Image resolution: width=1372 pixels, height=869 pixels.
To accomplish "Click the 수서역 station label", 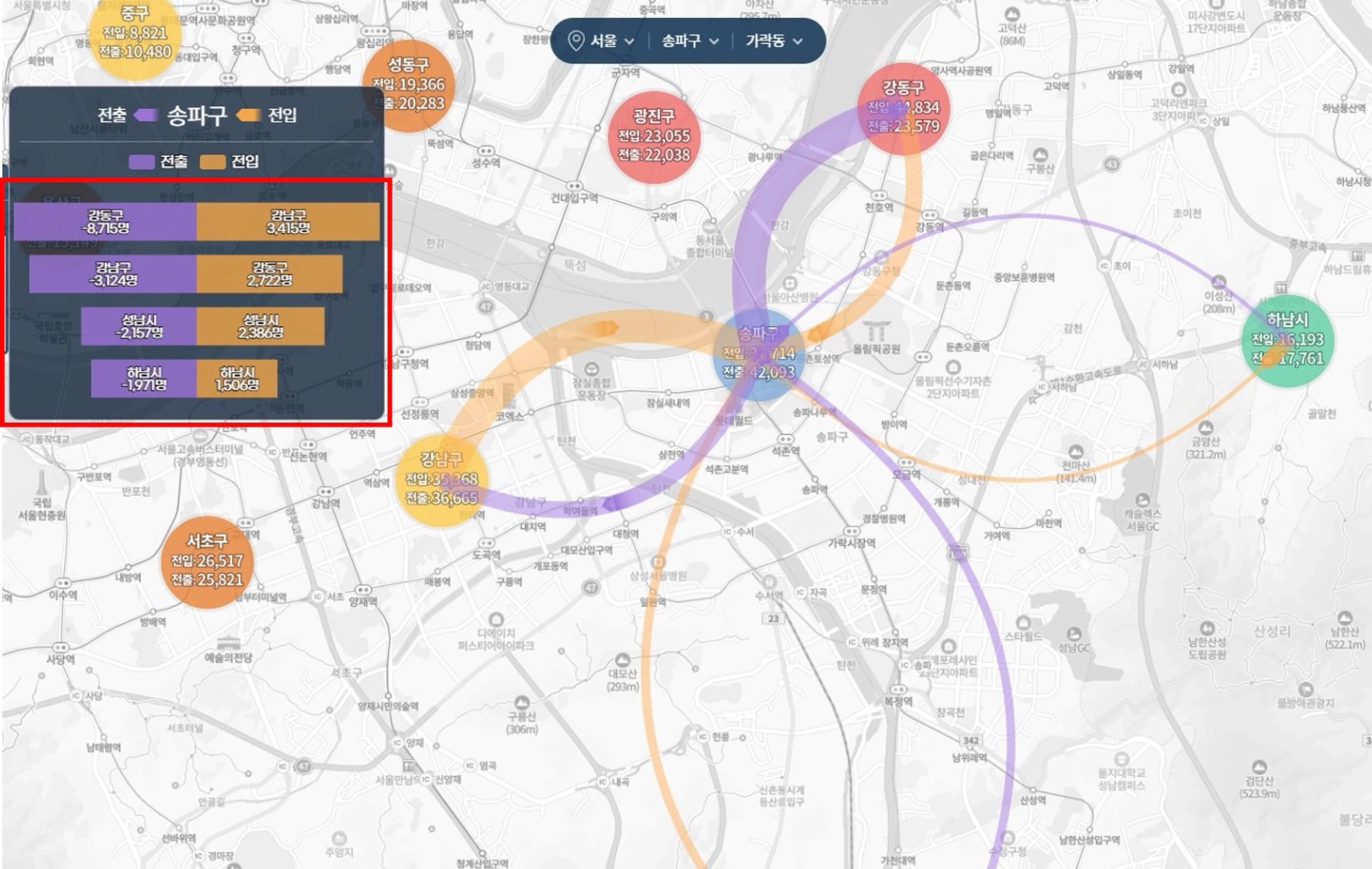I will 769,596.
